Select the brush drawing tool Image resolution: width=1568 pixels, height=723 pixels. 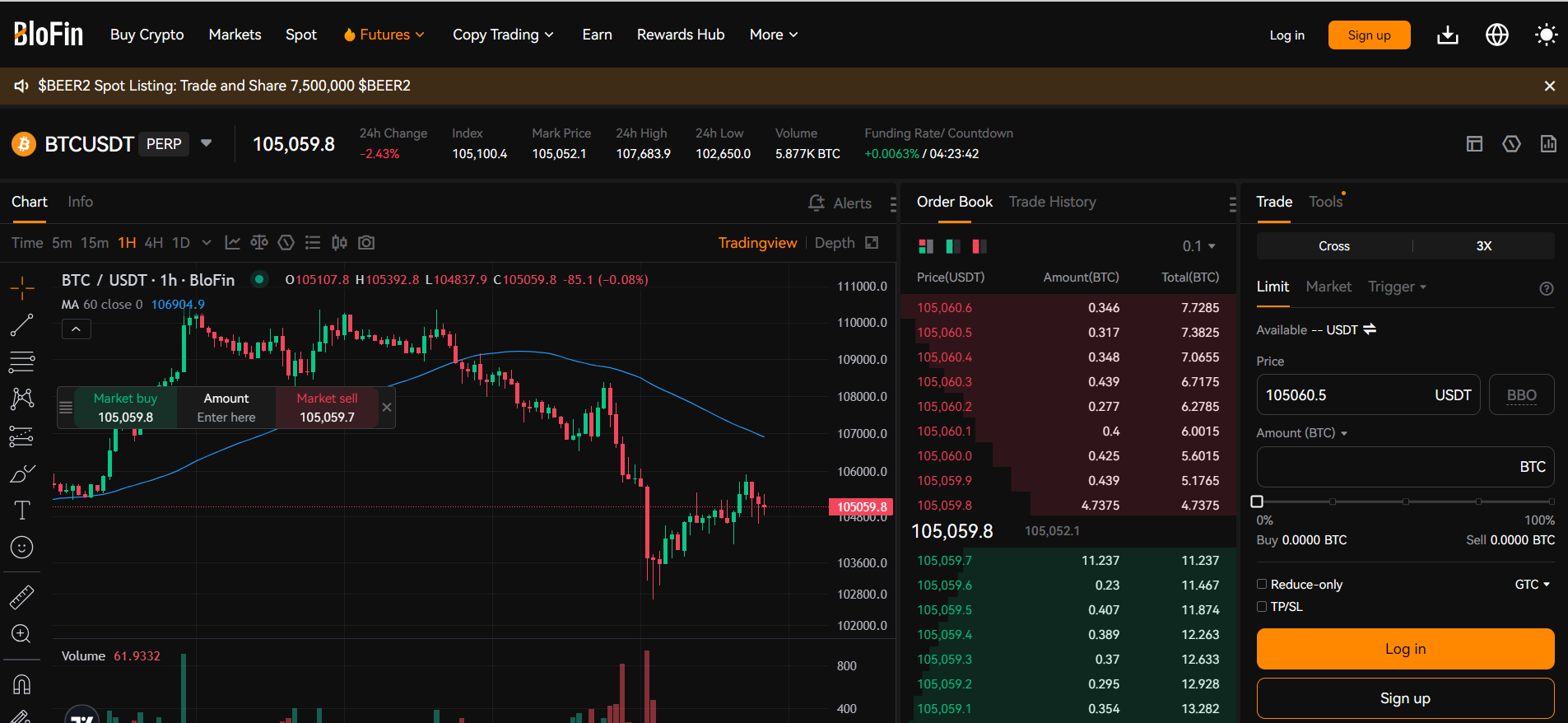(x=22, y=473)
